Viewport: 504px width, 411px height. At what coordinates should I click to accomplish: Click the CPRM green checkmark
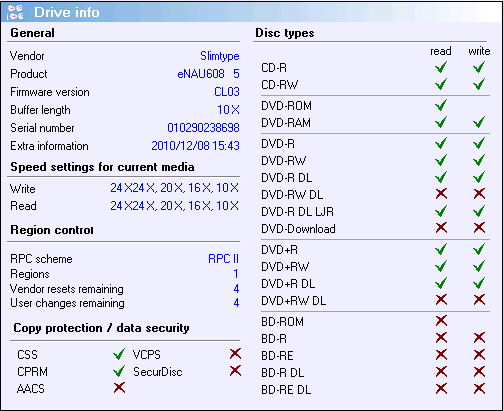click(x=119, y=371)
